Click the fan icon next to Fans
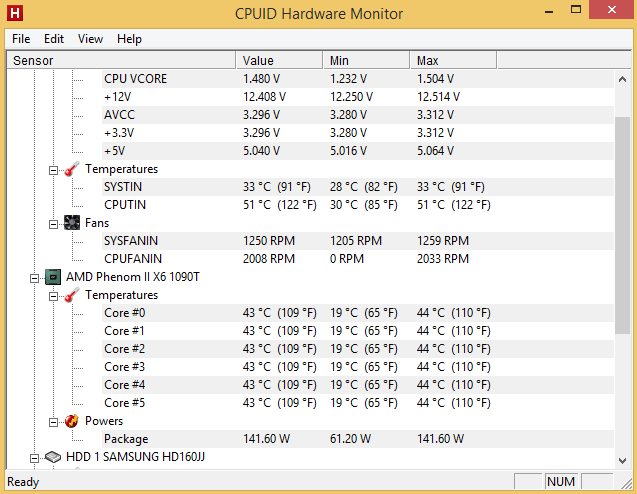 pyautogui.click(x=72, y=223)
